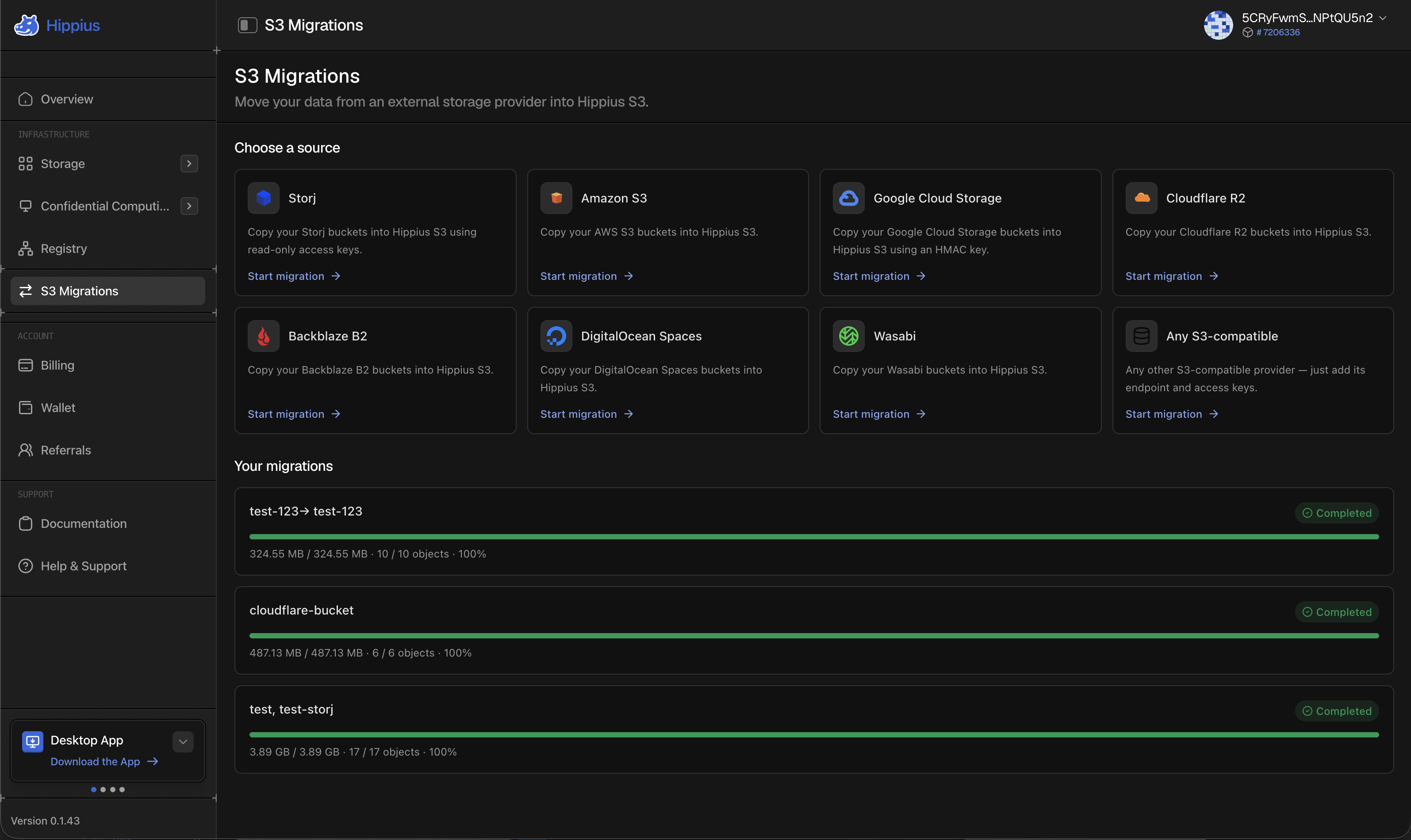
Task: Collapse the Desktop App card chevron
Action: [183, 741]
